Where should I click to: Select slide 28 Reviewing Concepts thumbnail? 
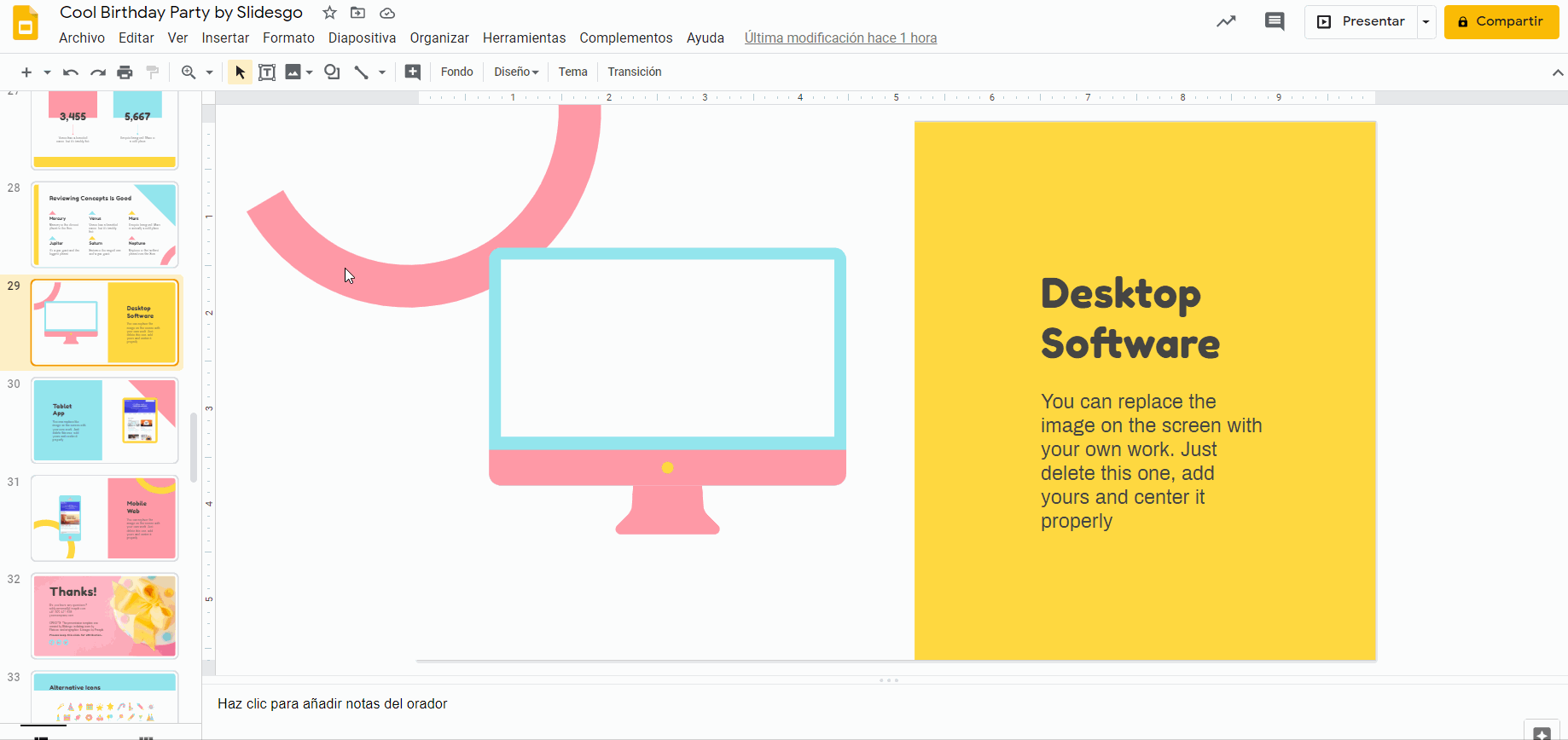pyautogui.click(x=105, y=225)
